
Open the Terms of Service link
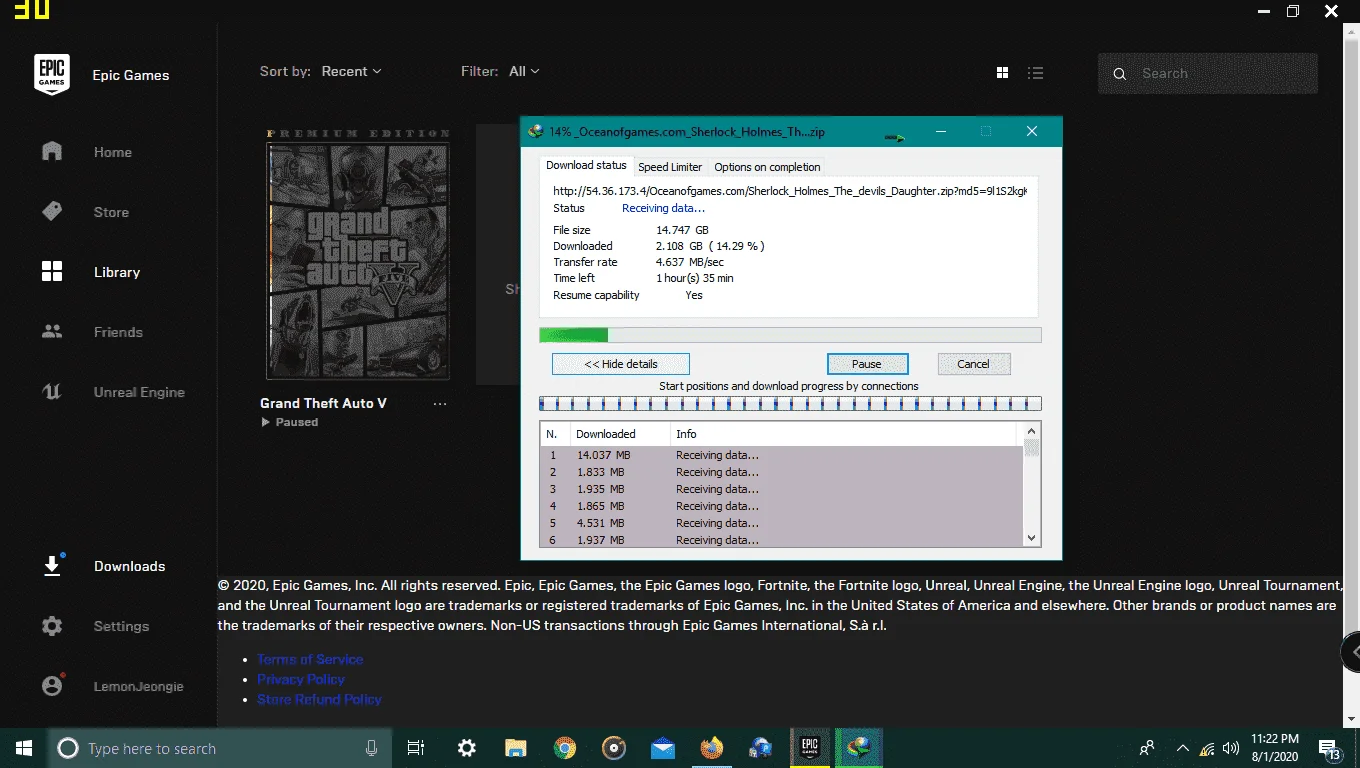click(310, 659)
